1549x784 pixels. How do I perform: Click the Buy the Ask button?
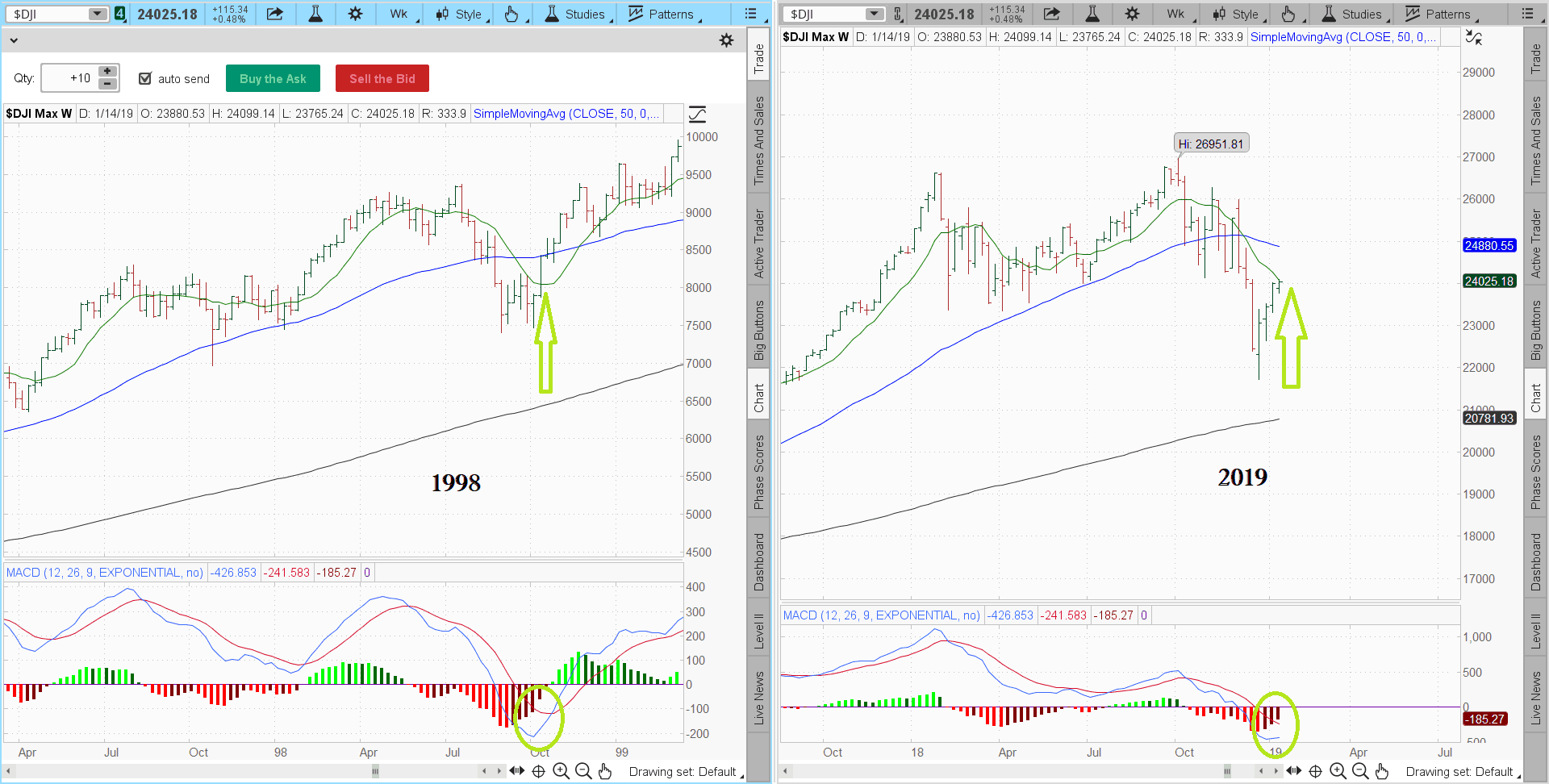[x=273, y=78]
